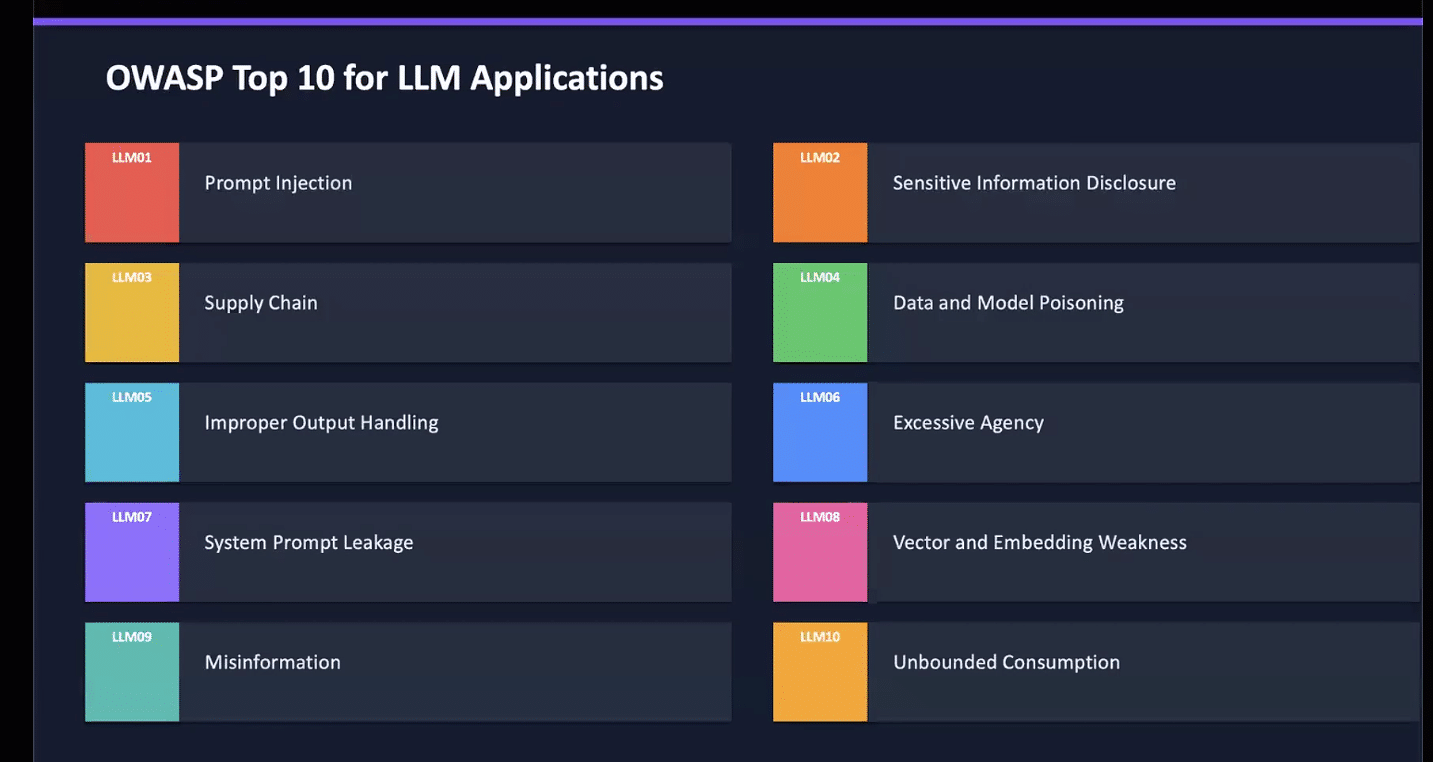Select the Data and Model Poisoning text
The height and width of the screenshot is (762, 1433).
1008,303
